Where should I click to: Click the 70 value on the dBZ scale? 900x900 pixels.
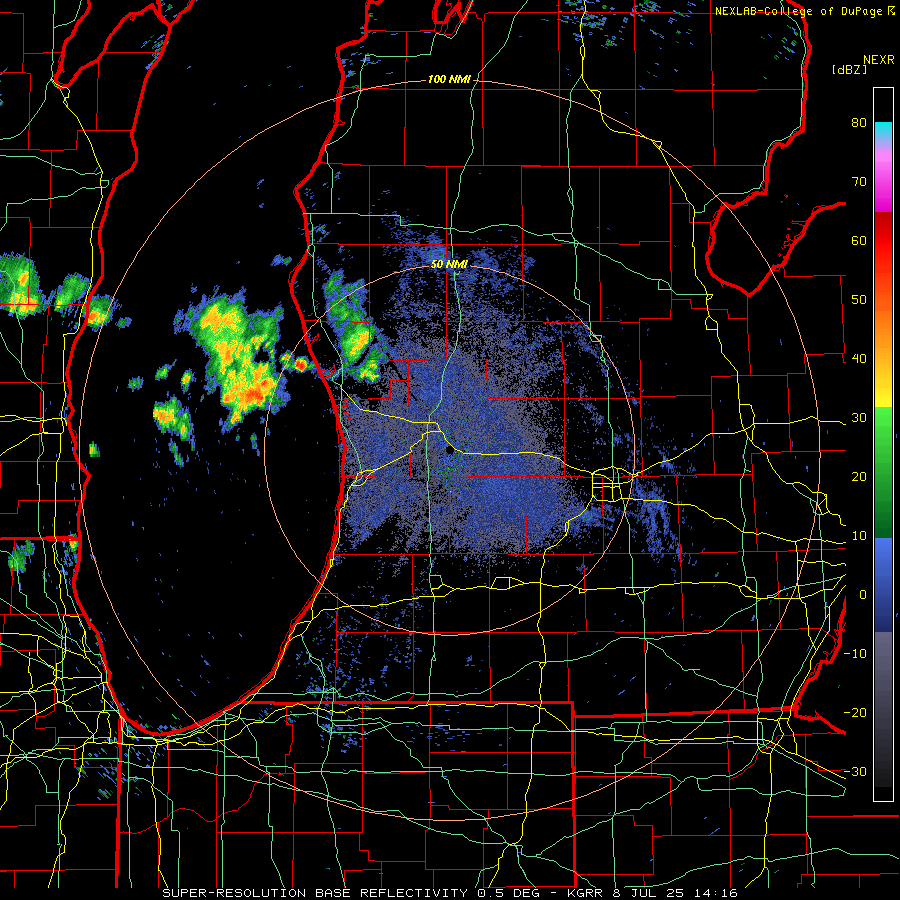859,181
